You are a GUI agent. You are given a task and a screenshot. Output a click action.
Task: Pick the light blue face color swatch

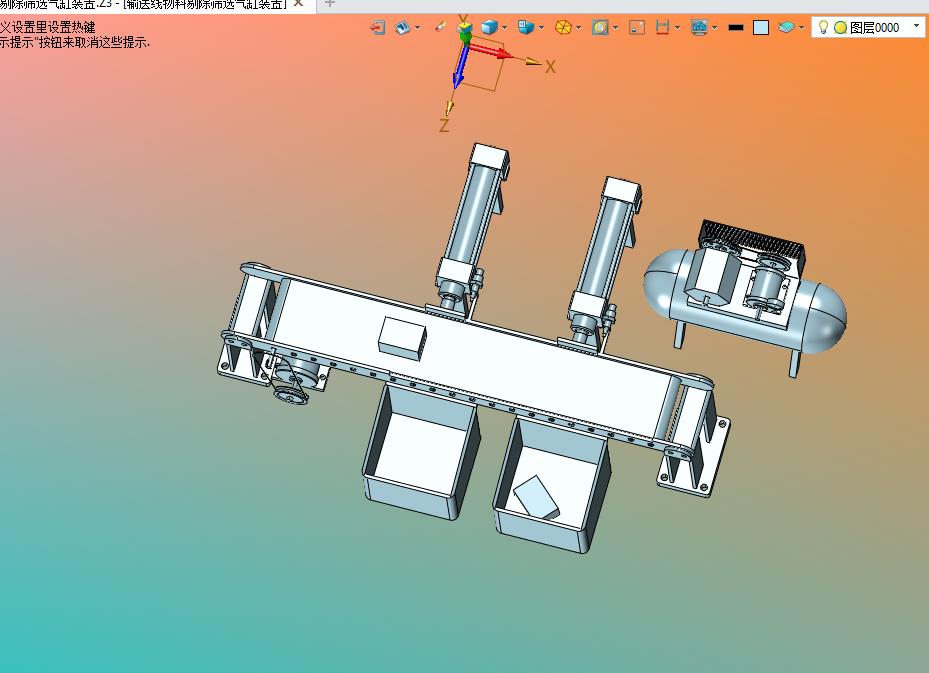coord(761,27)
